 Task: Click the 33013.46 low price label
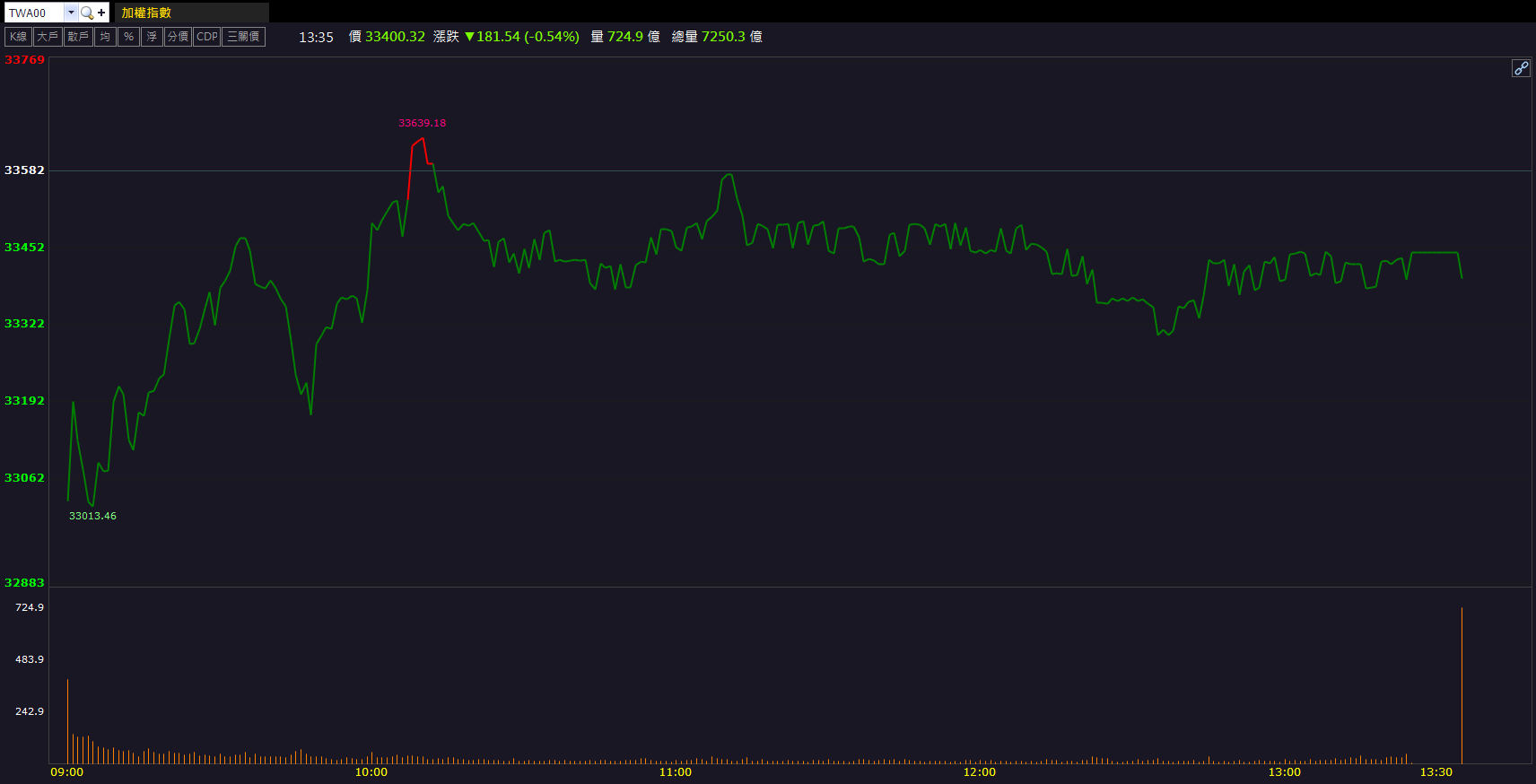tap(92, 516)
